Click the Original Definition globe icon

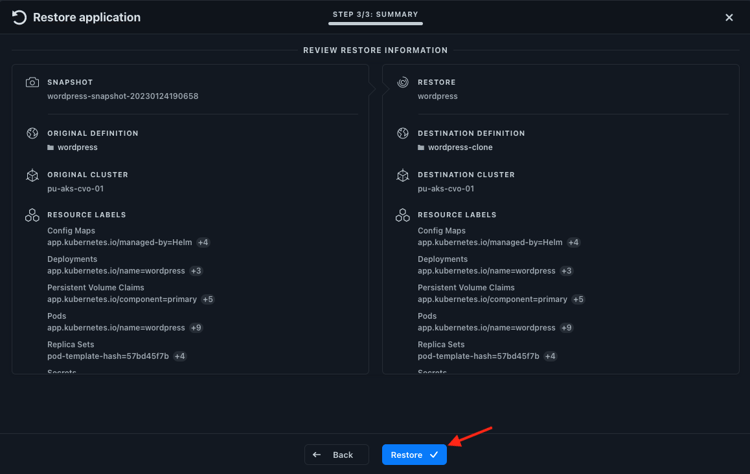coord(32,133)
